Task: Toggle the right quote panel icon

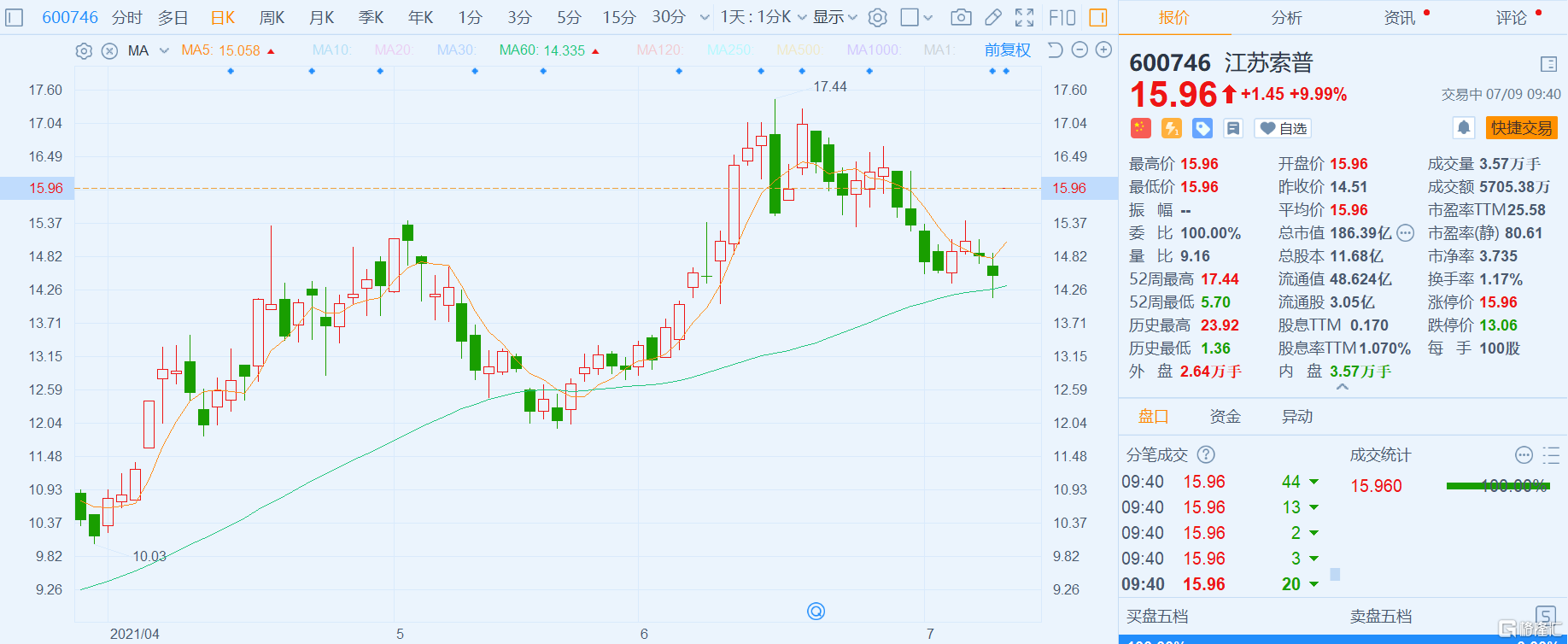Action: point(1098,17)
